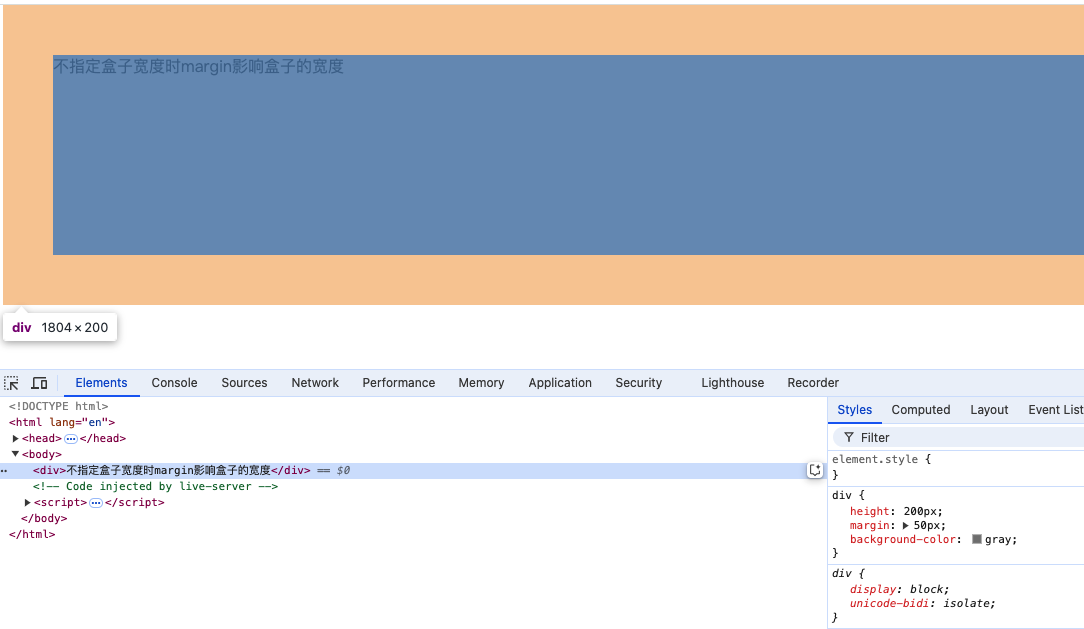Switch to the Elements tab
Image resolution: width=1084 pixels, height=629 pixels.
pyautogui.click(x=101, y=383)
